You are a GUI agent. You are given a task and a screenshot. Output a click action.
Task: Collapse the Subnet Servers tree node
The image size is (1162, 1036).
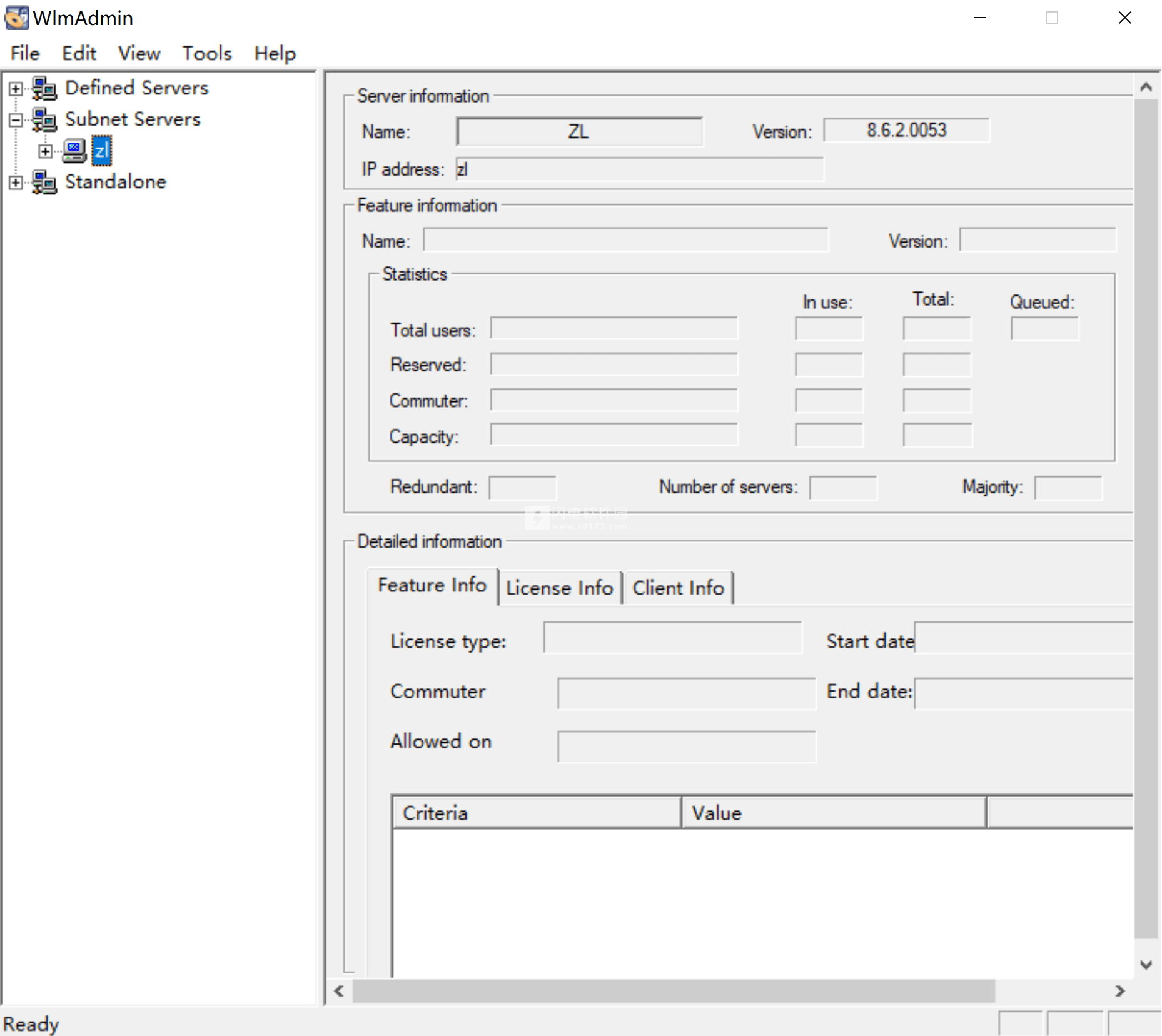click(x=16, y=120)
